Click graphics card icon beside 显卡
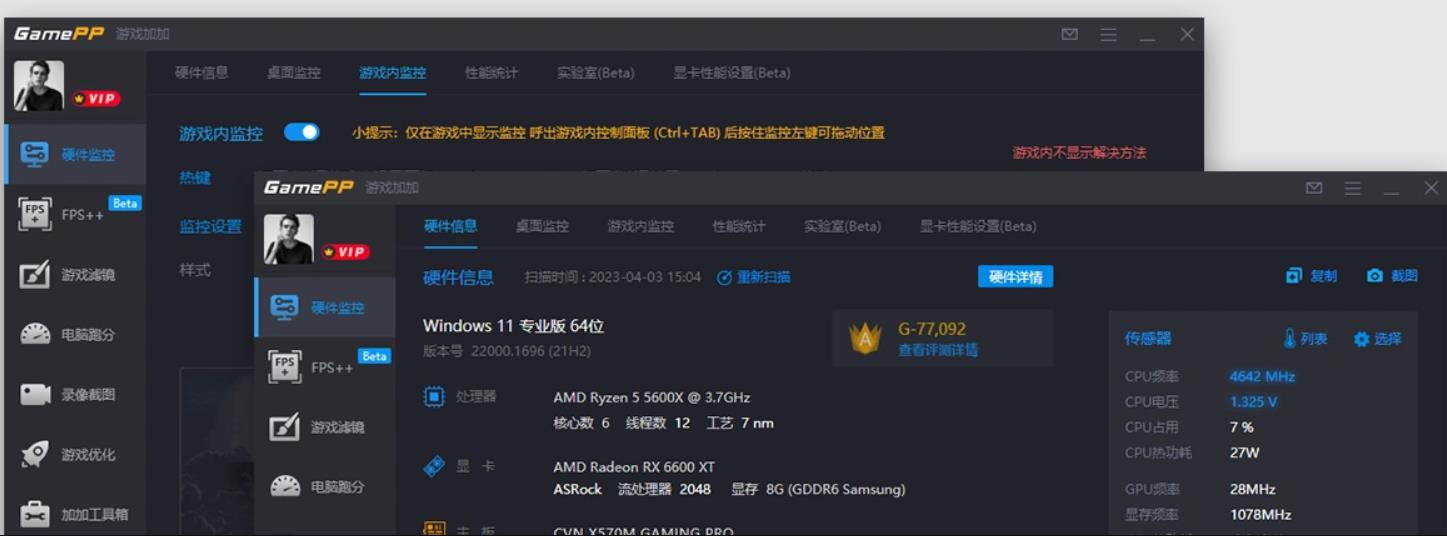The image size is (1447, 536). click(x=434, y=466)
